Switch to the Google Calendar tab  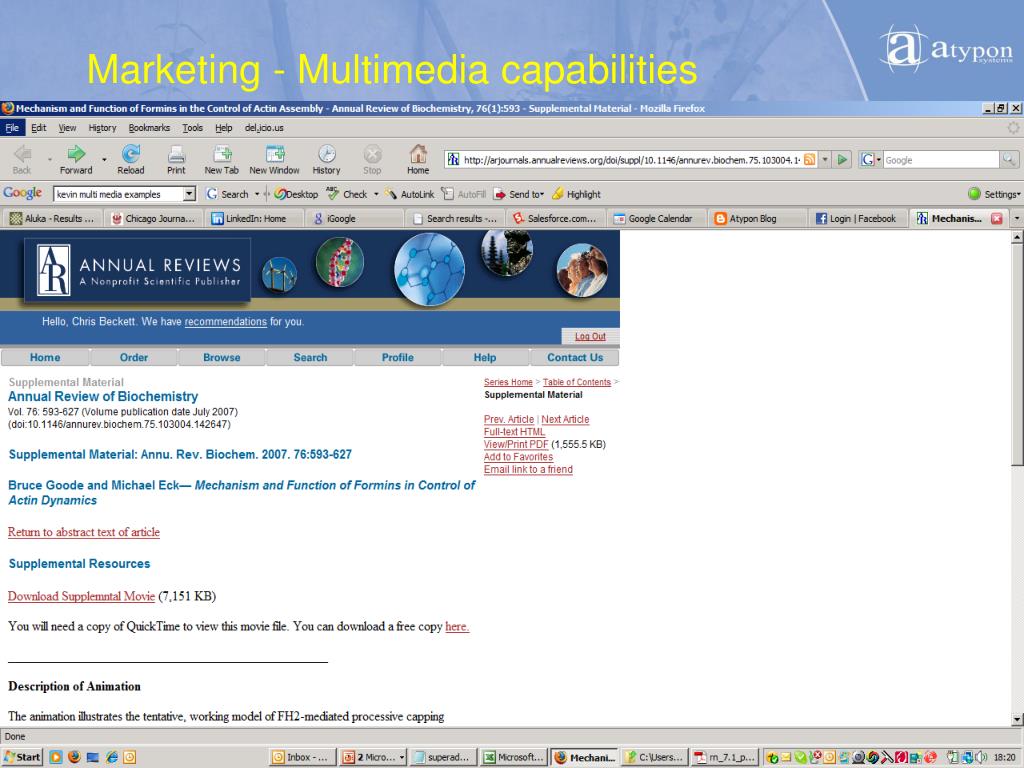(x=656, y=218)
